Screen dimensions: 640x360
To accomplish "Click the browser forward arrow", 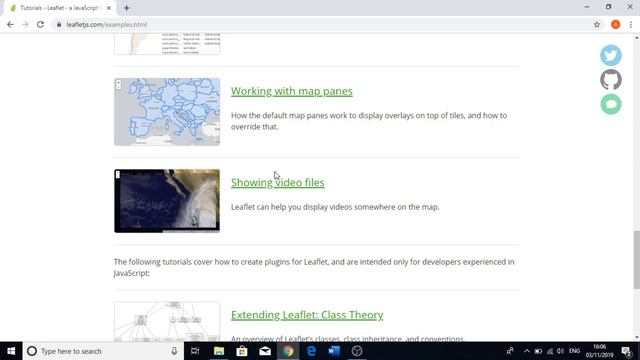I will [25, 24].
